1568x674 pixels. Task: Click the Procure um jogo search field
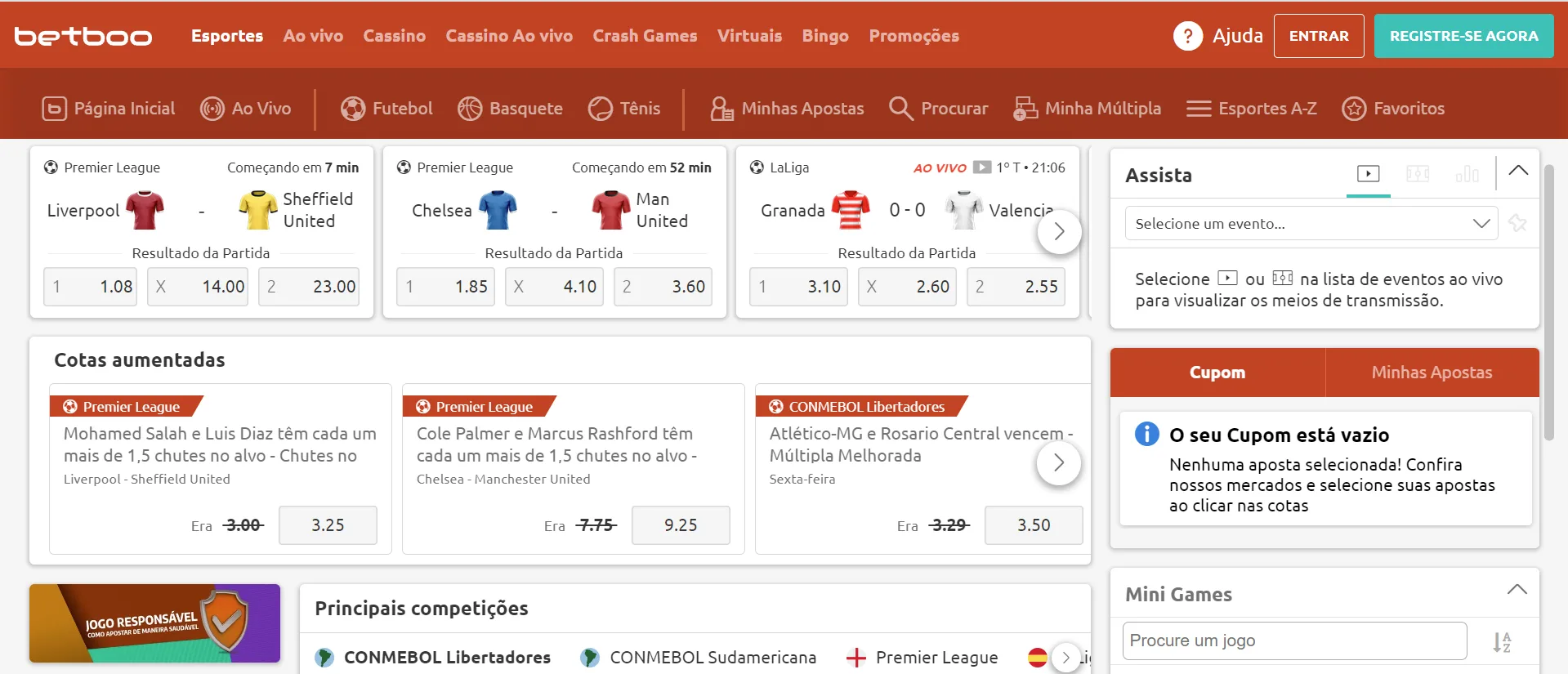tap(1295, 641)
